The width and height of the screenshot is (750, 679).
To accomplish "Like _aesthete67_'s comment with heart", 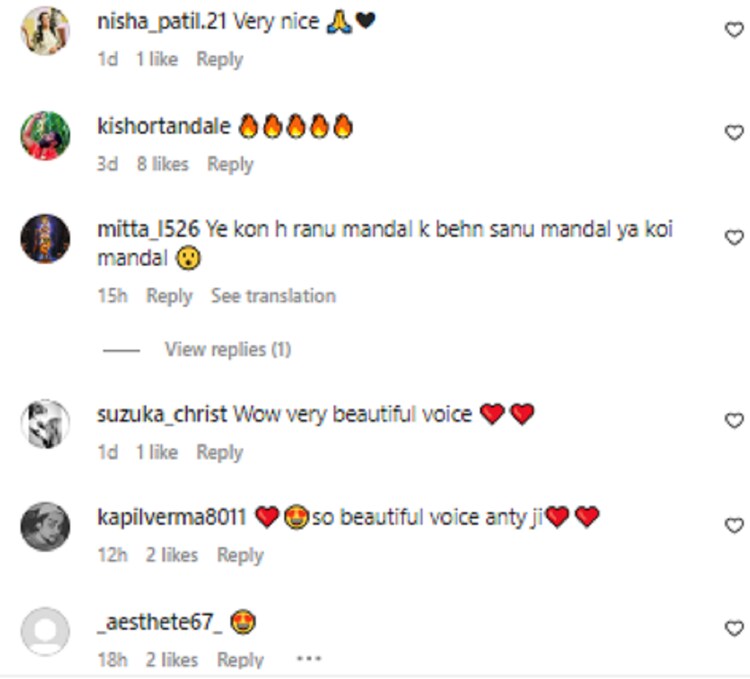I will coord(734,628).
